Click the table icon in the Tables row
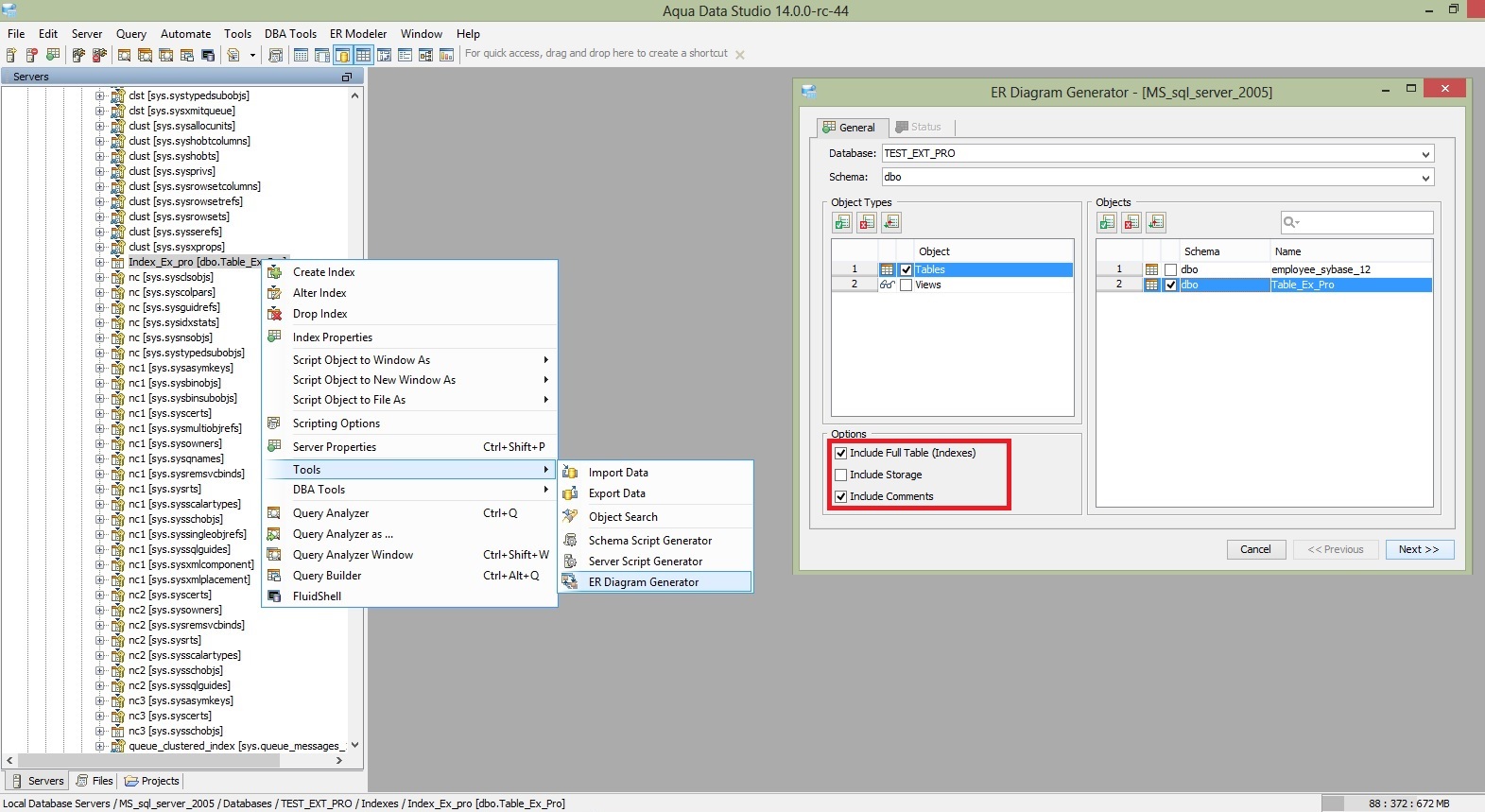 [x=887, y=269]
